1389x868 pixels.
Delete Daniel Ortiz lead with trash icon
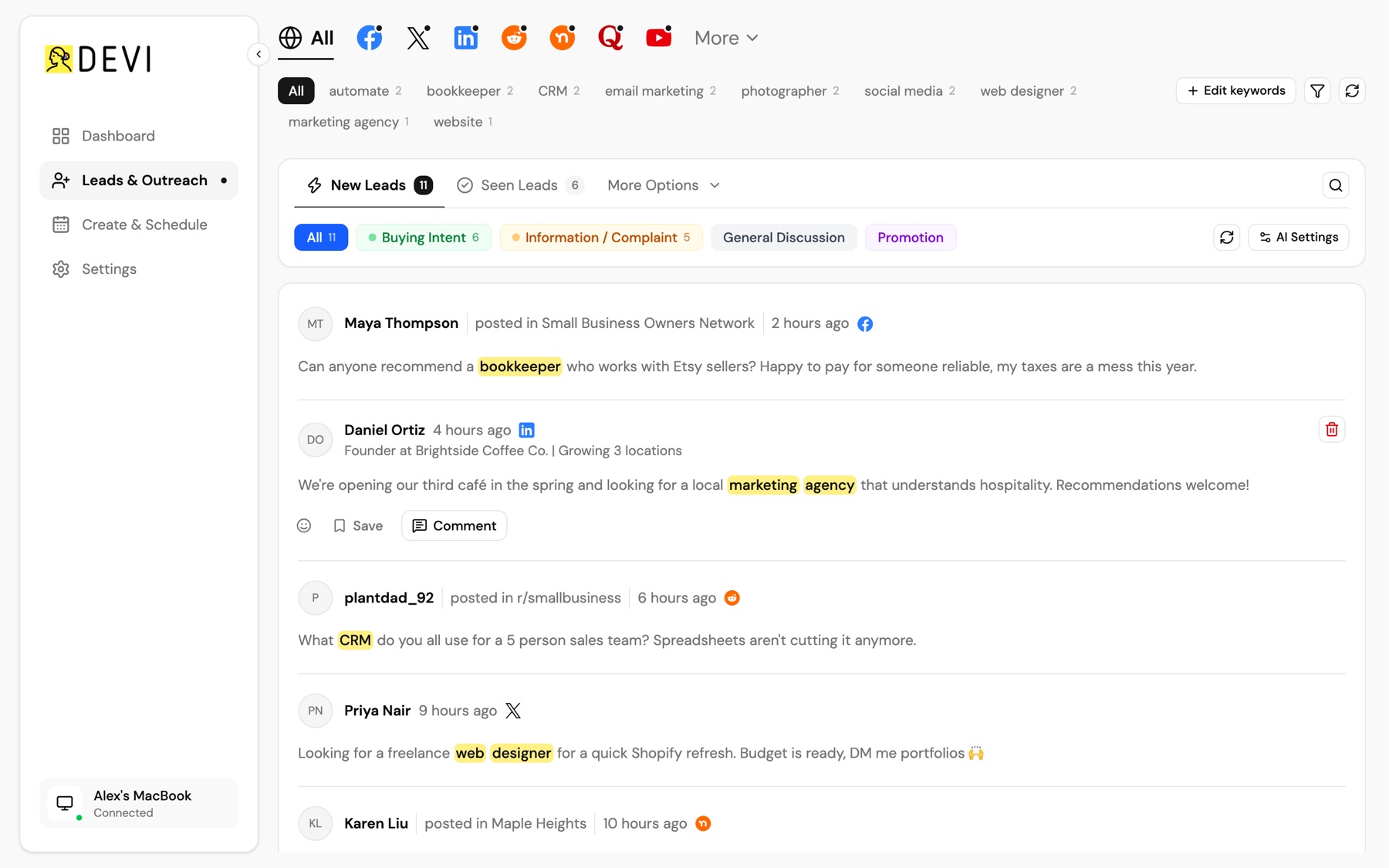point(1332,430)
